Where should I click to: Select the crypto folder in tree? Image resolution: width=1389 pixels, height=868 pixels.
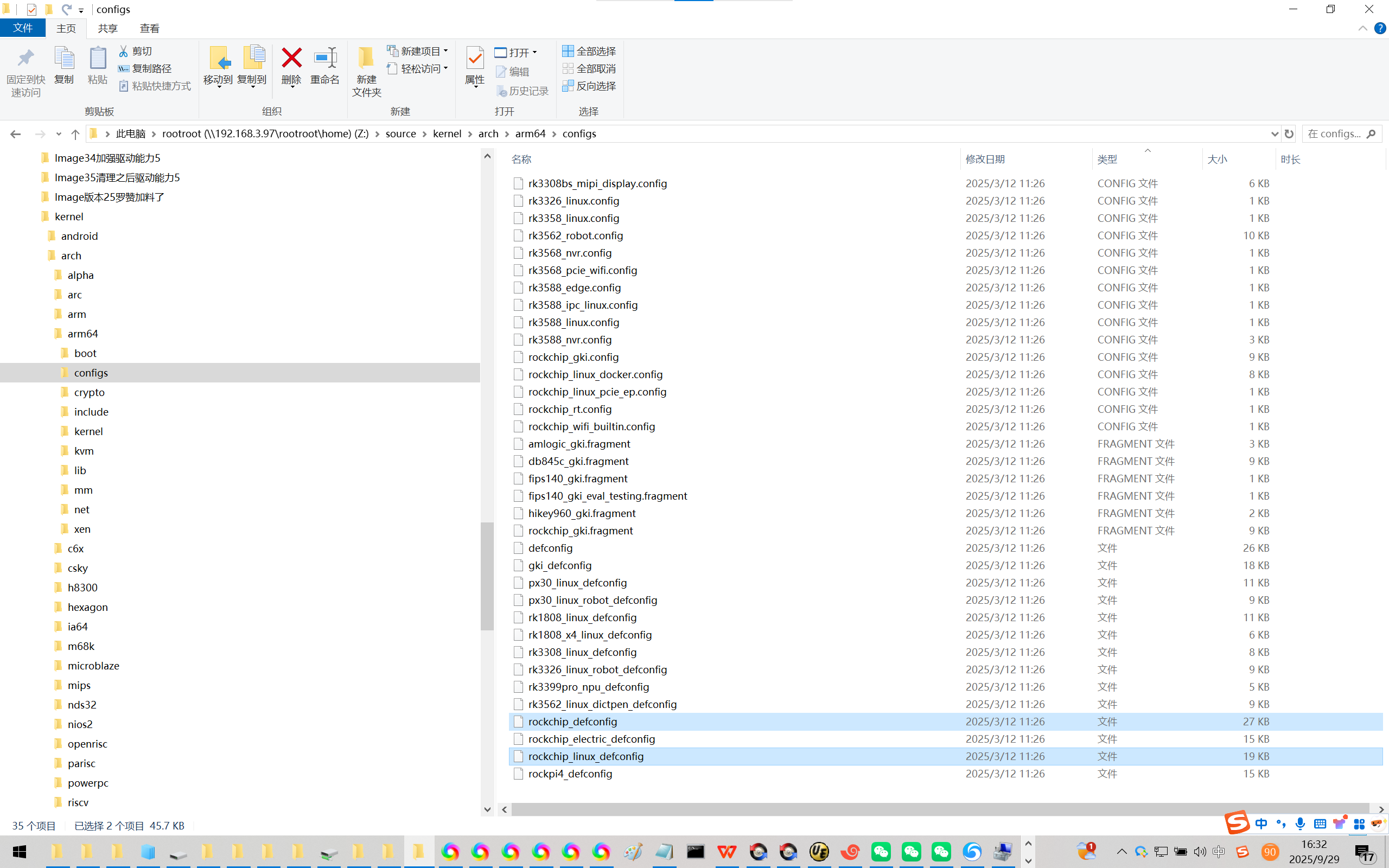tap(89, 392)
